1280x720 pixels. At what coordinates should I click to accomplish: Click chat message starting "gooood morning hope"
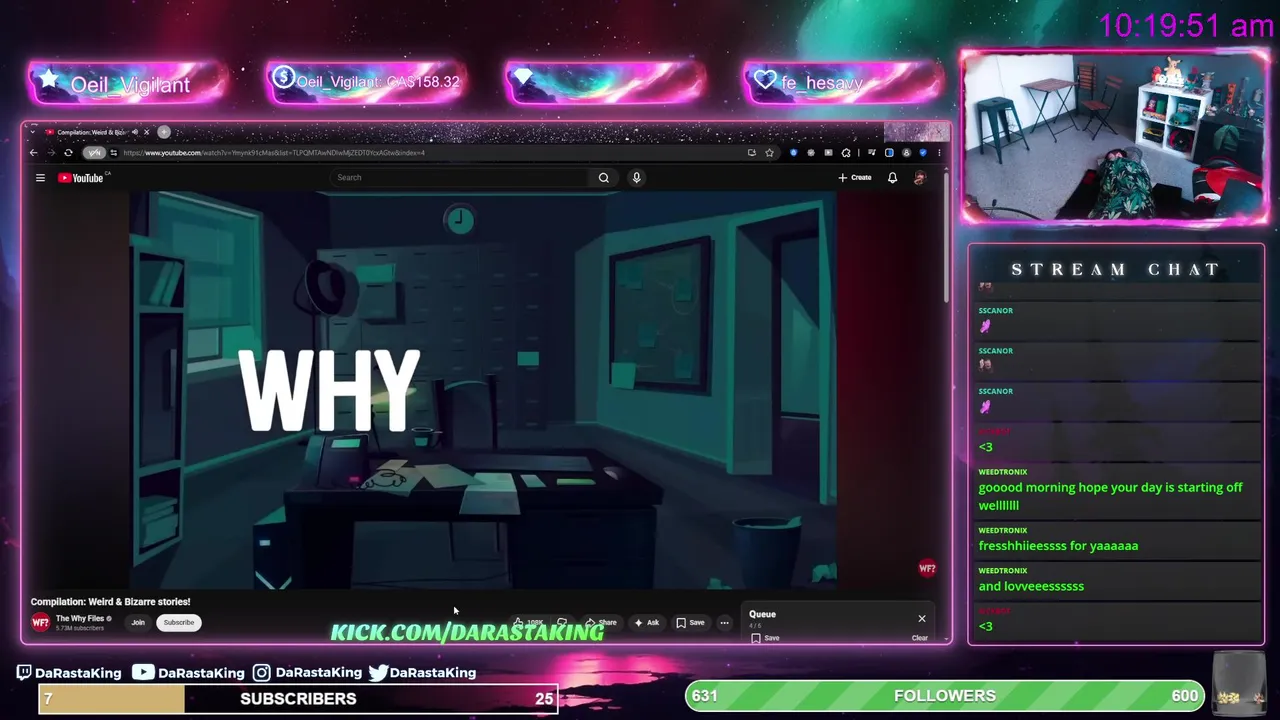tap(1110, 496)
